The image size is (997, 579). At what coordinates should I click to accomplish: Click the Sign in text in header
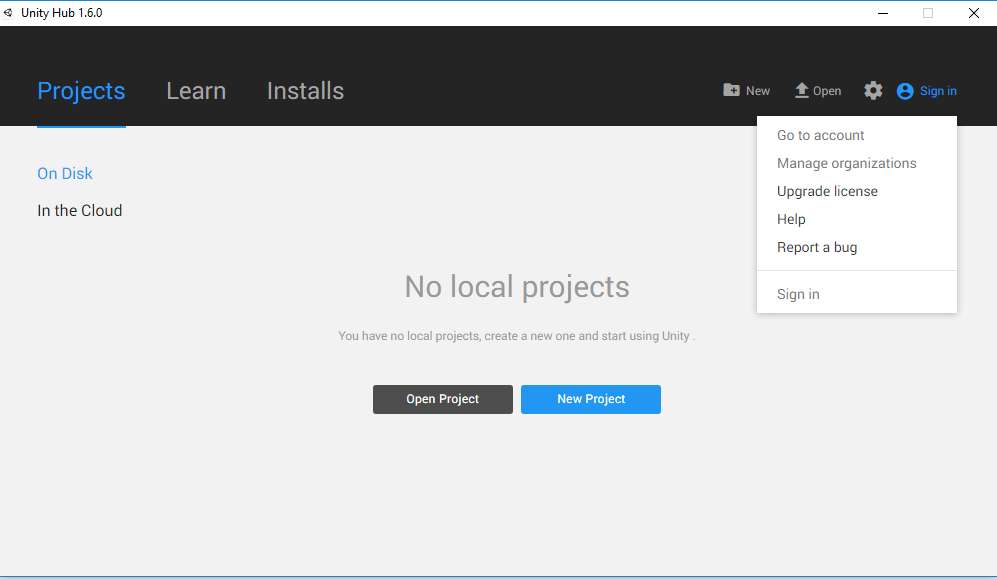(938, 91)
